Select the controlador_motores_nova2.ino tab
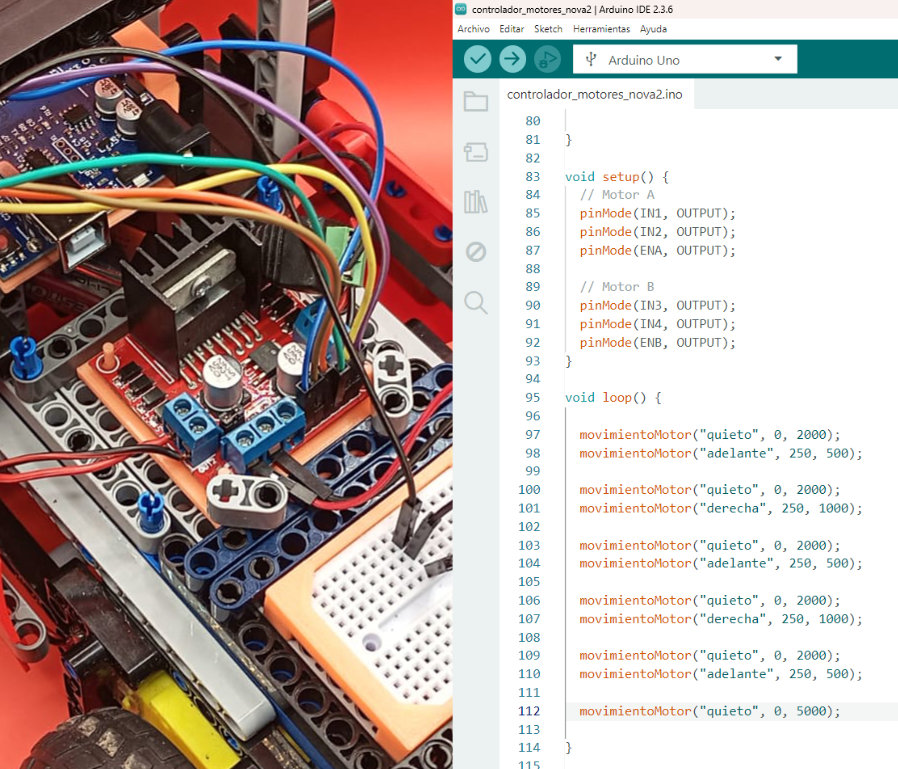The width and height of the screenshot is (898, 769). click(594, 95)
